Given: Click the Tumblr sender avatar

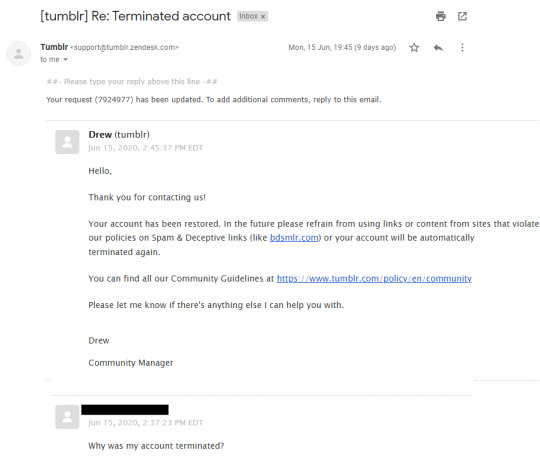Looking at the screenshot, I should tap(19, 53).
